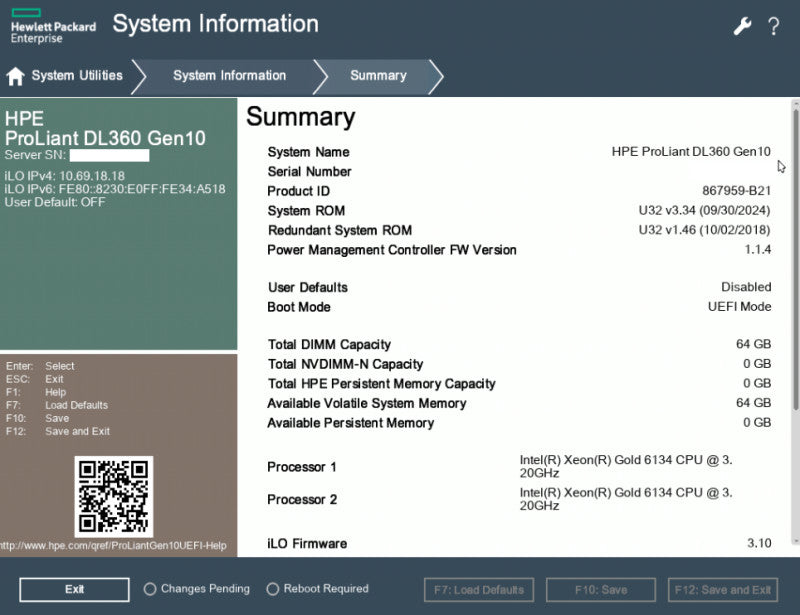Select Total NVDIMM-N Capacity label
Screen dimensions: 800x615
[345, 364]
